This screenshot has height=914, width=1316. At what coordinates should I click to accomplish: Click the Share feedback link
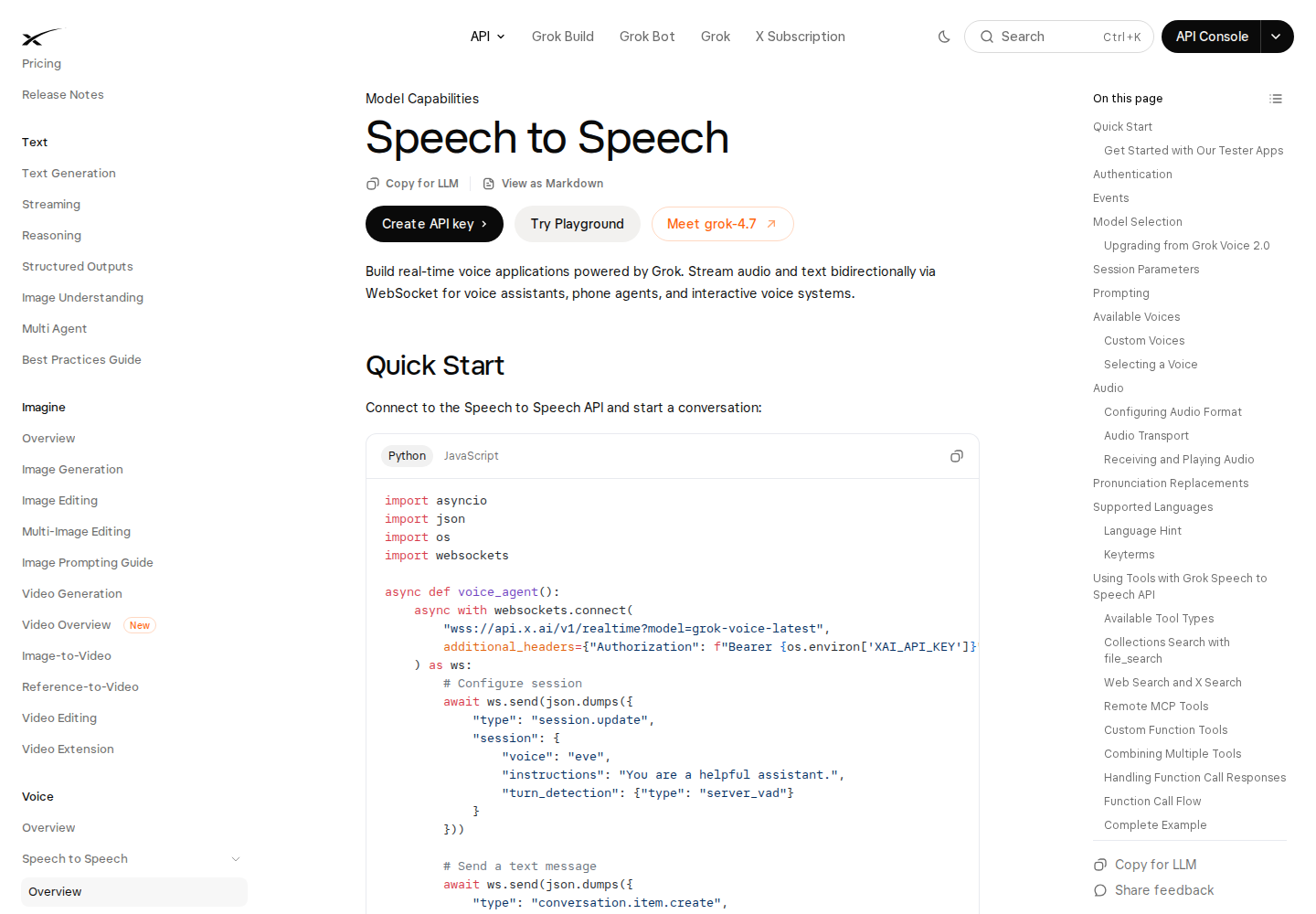pyautogui.click(x=1164, y=890)
